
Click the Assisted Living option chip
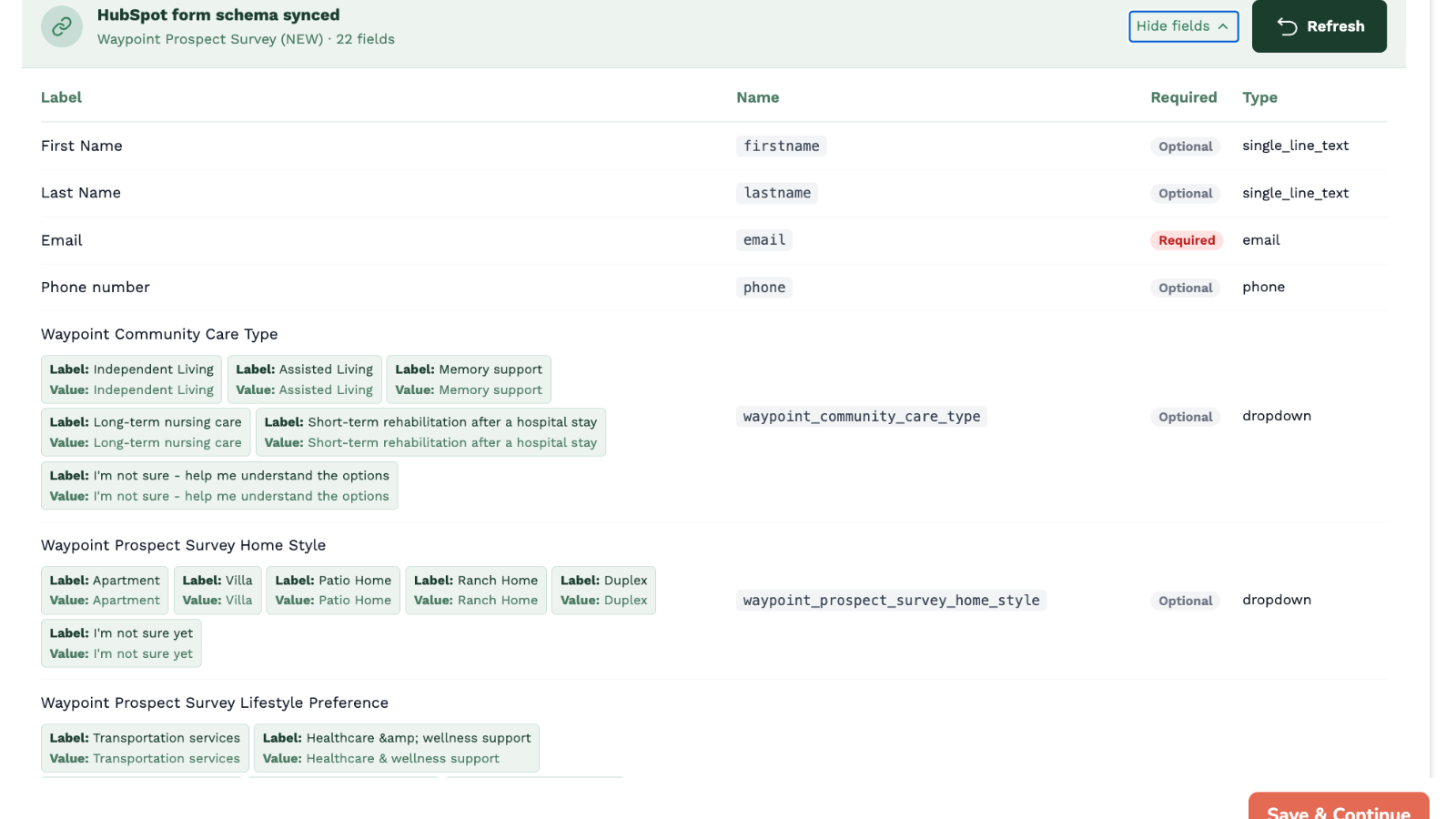pyautogui.click(x=304, y=379)
